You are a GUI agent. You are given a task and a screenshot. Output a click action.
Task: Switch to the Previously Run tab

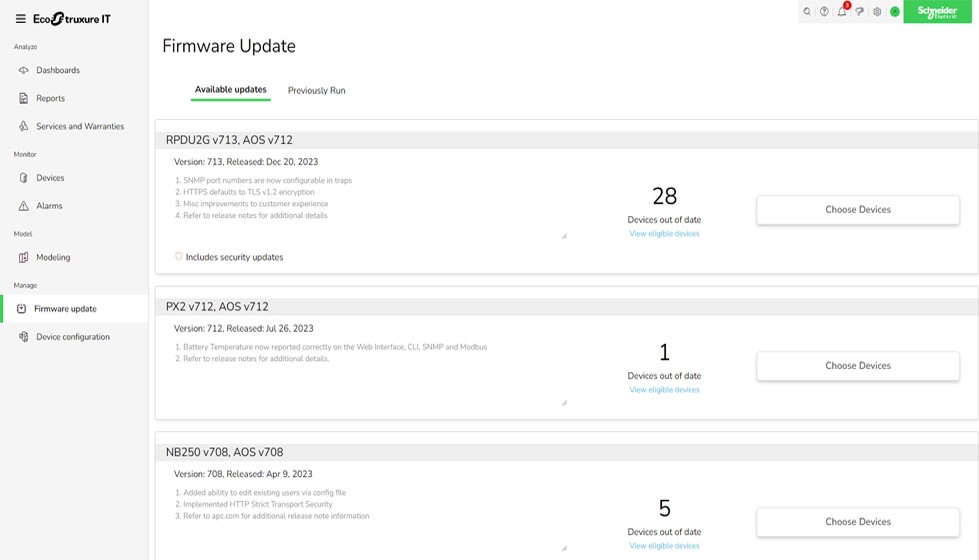(x=316, y=91)
